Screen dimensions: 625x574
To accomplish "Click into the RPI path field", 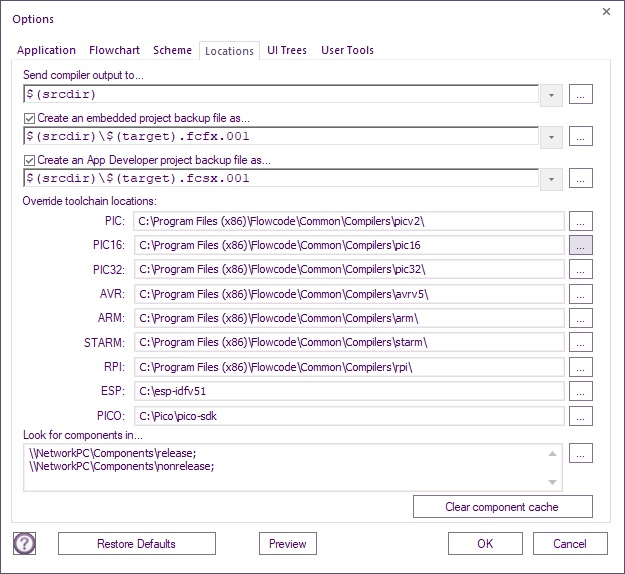I will [349, 367].
